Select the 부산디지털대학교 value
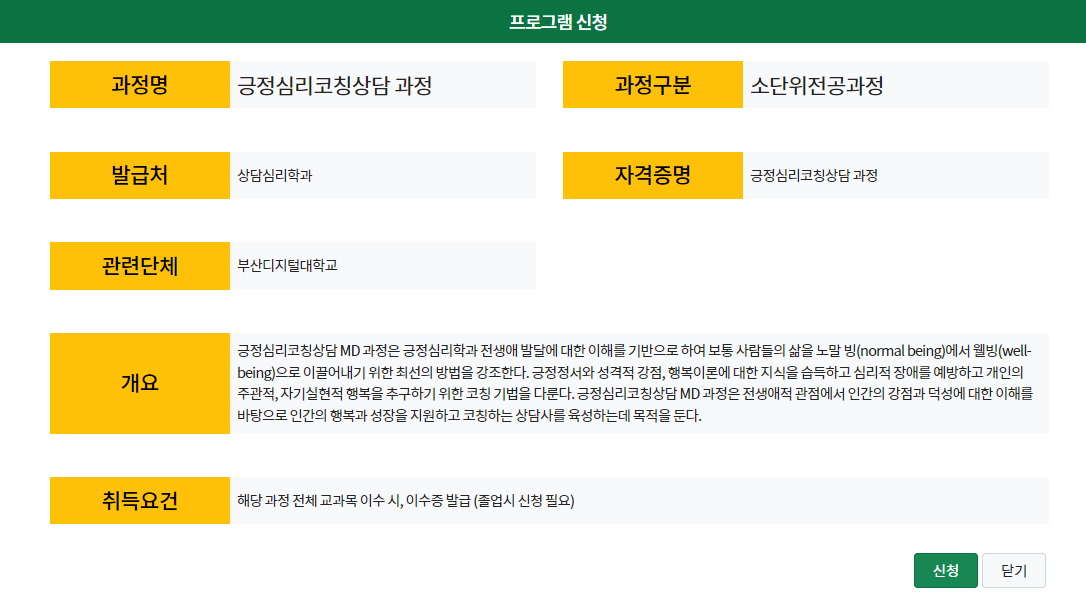 click(287, 266)
